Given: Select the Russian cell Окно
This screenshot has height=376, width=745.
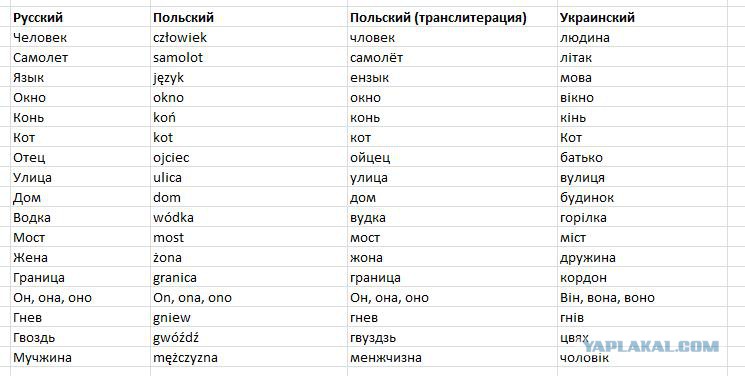Looking at the screenshot, I should pyautogui.click(x=80, y=97).
